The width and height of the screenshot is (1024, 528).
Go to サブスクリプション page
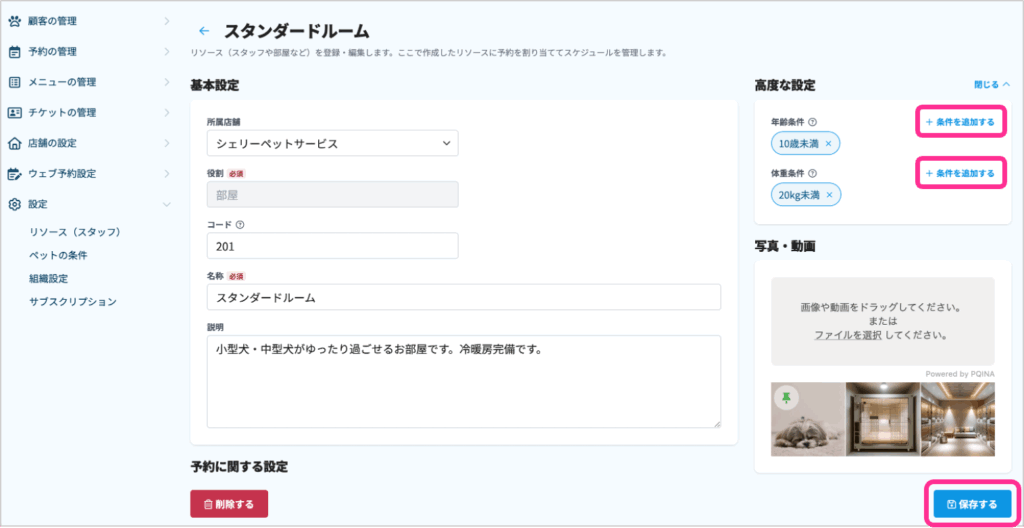(x=72, y=302)
